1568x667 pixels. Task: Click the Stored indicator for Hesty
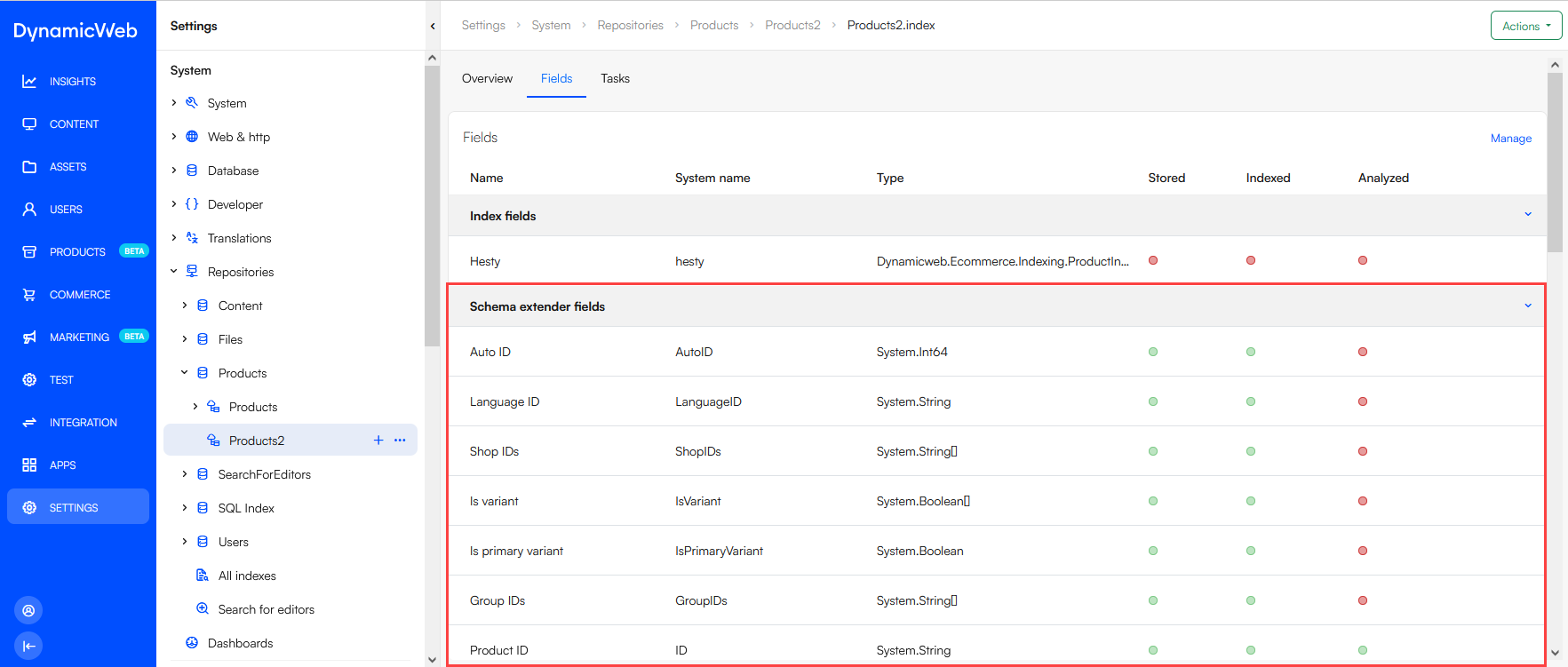point(1153,260)
